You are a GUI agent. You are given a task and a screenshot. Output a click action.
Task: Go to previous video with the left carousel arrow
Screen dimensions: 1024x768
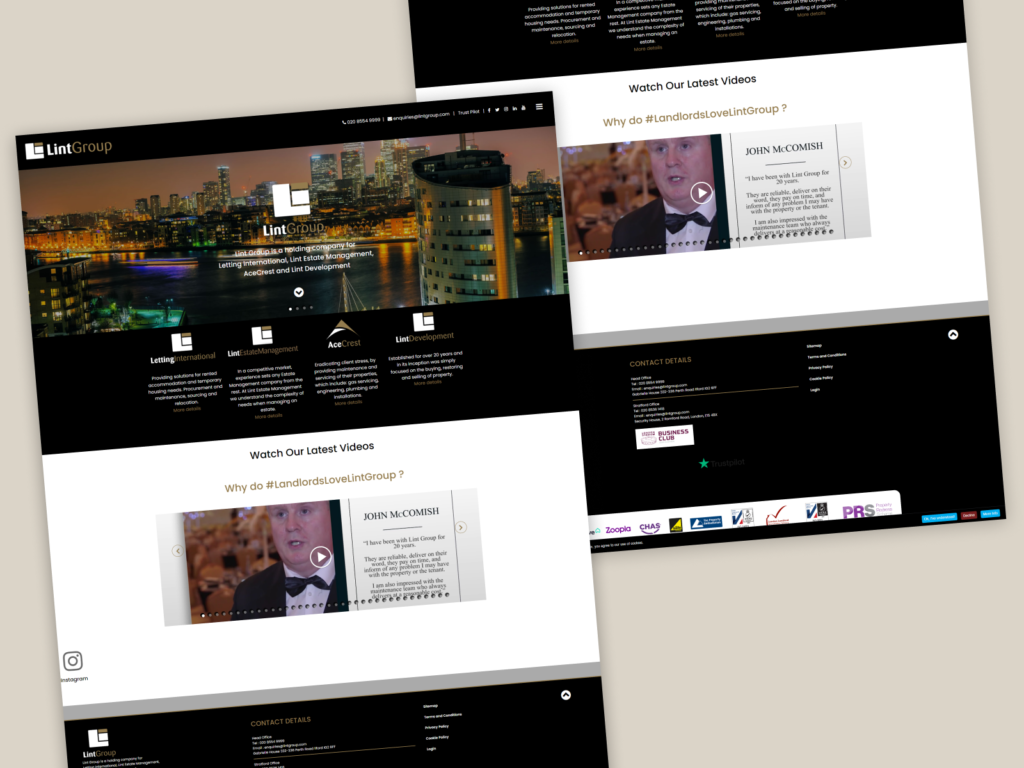point(178,550)
